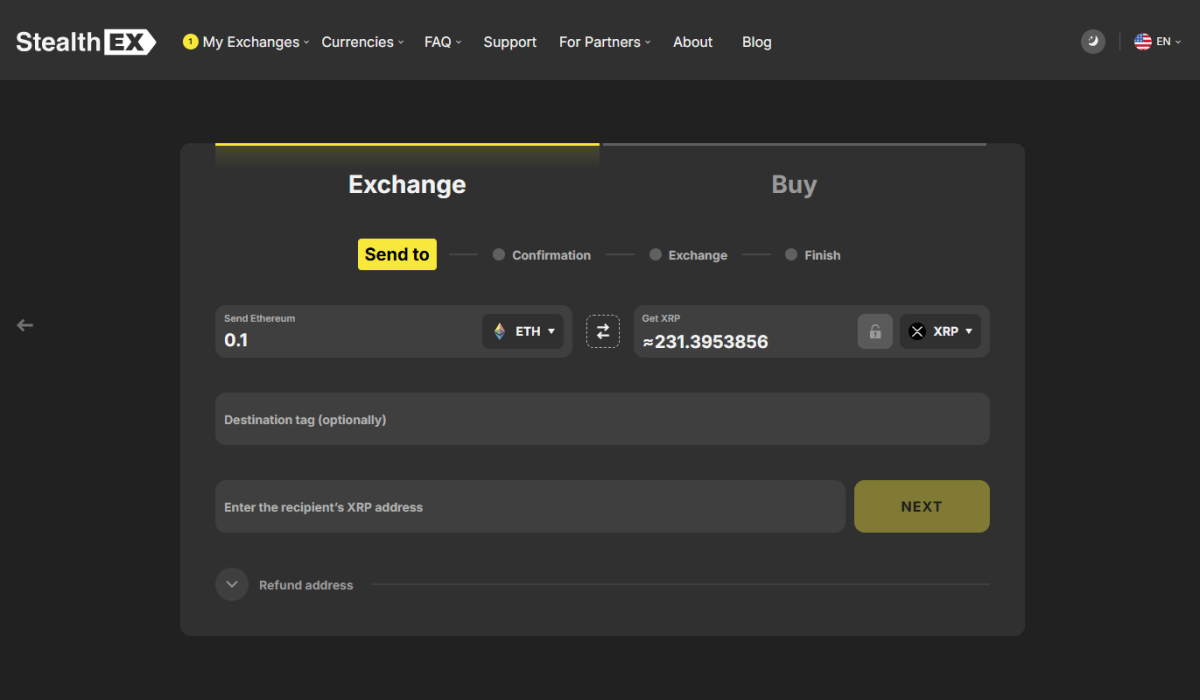The height and width of the screenshot is (700, 1200).
Task: Select the Exchange tab
Action: coord(407,185)
